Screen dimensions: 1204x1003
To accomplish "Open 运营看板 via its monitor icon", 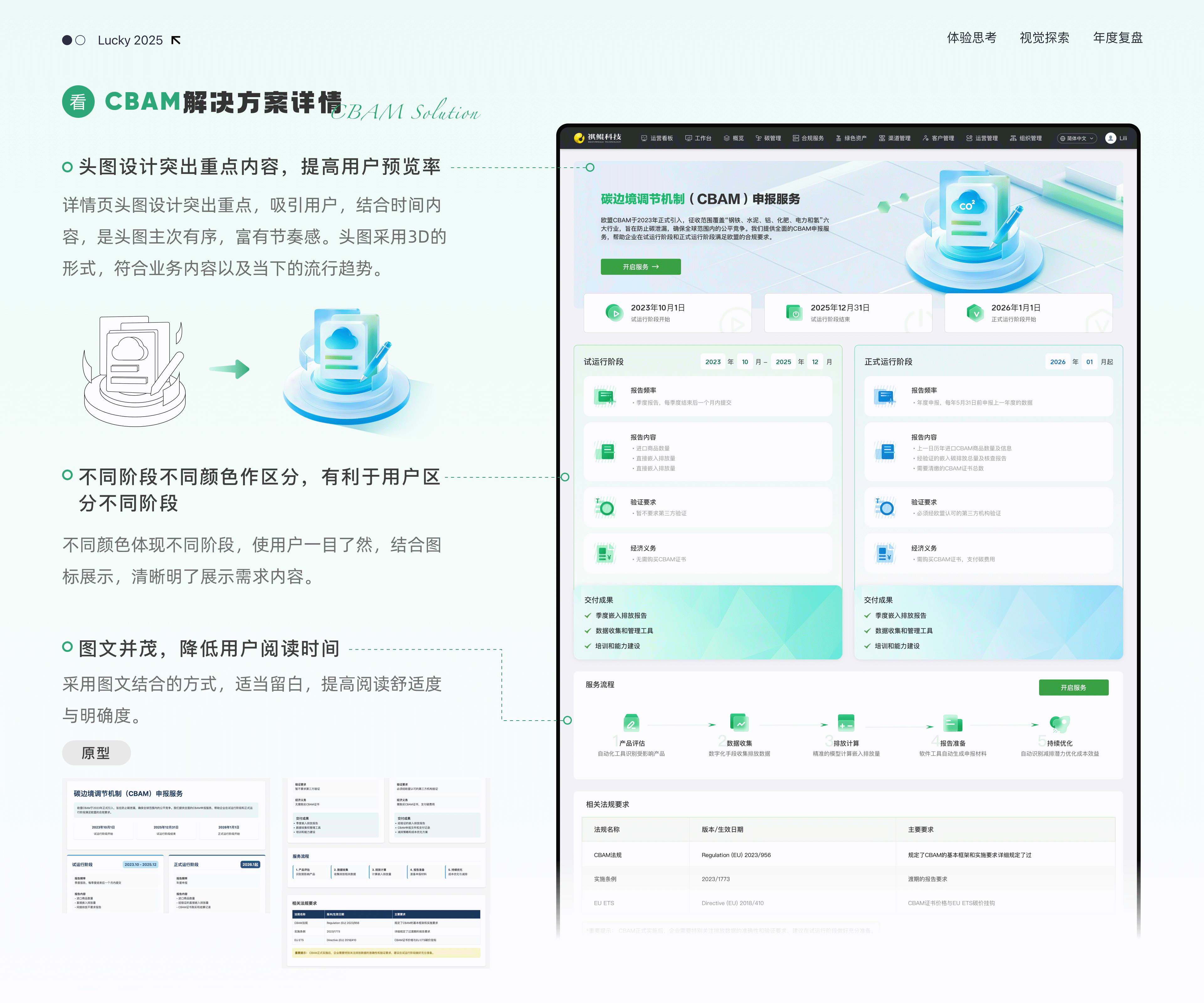I will (644, 138).
